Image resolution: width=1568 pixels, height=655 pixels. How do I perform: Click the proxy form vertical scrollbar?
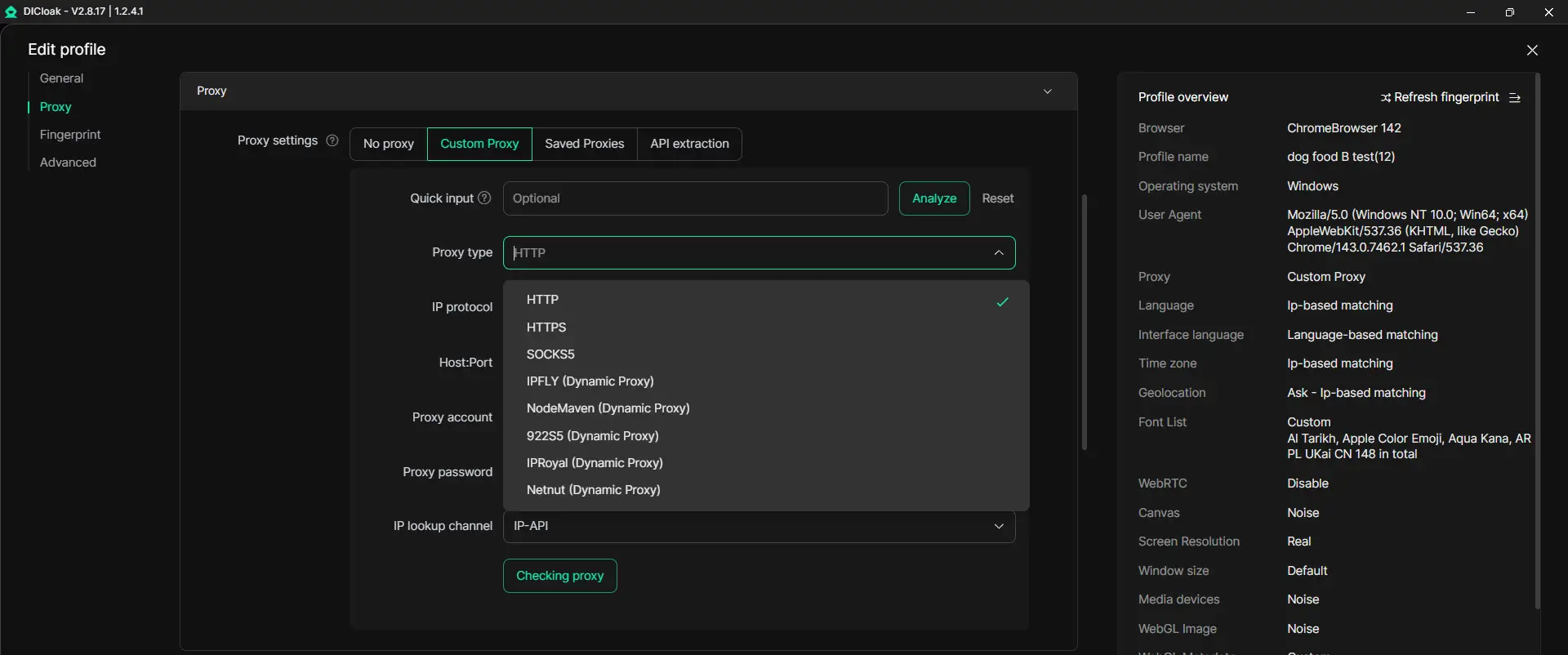[1085, 322]
